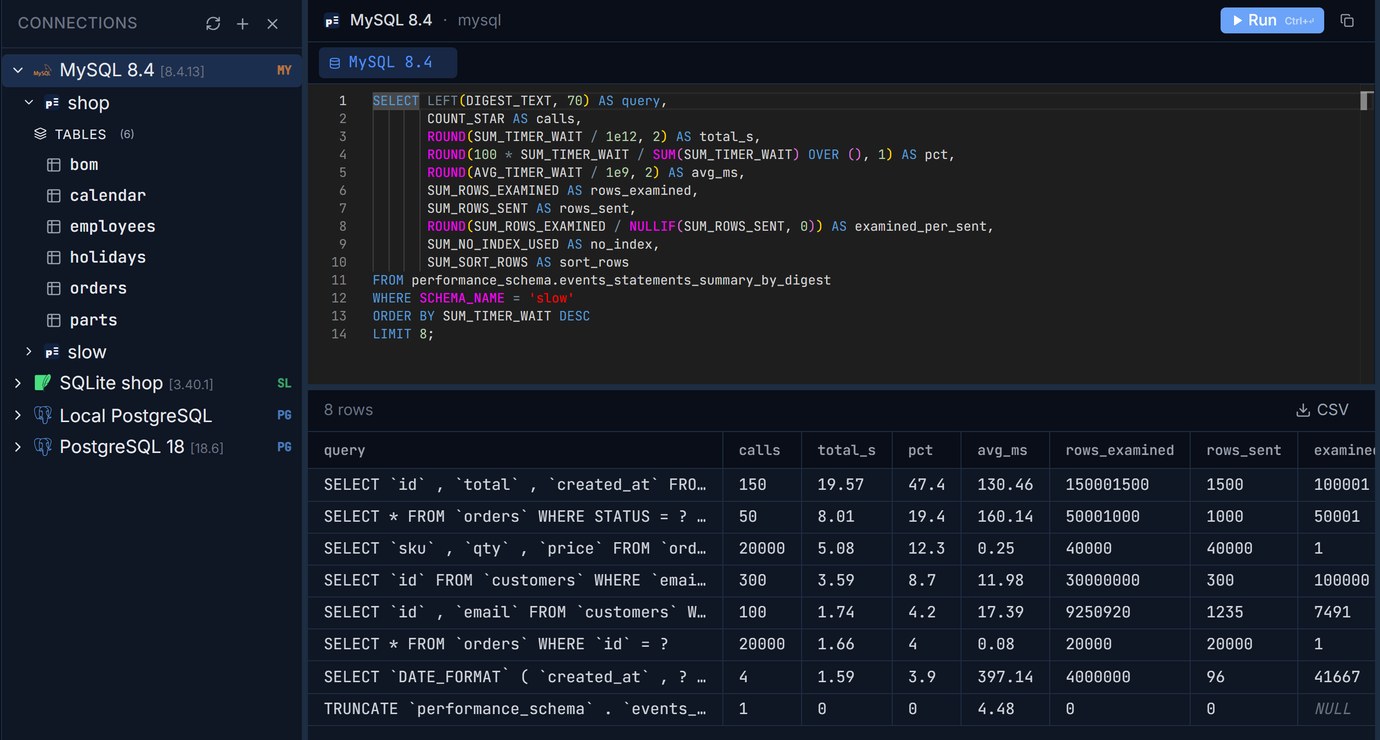Expand the PostgreSQL 18 connection

(18, 447)
